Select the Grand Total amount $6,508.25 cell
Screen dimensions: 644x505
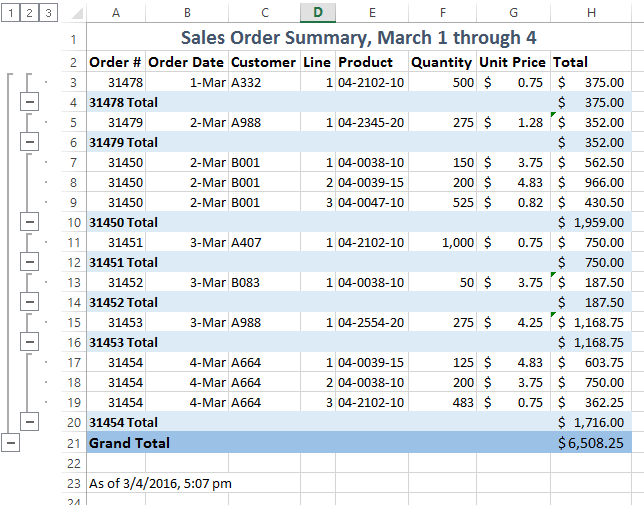coord(592,443)
